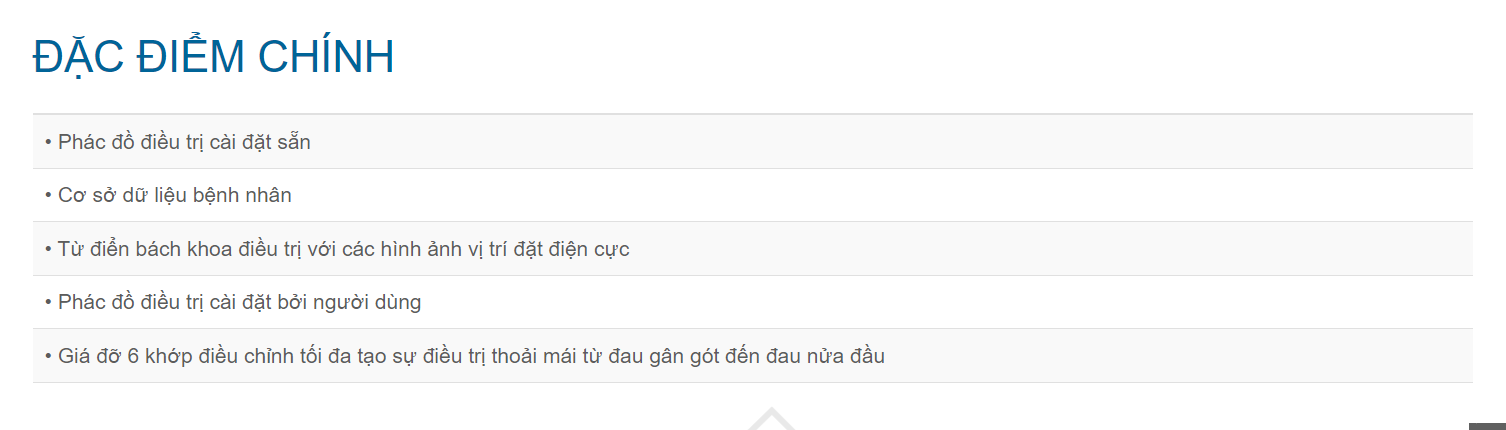Viewport: 1506px width, 430px height.
Task: Click bullet before Phác đồ cài đặt bởi người dùng
Action: tap(48, 303)
